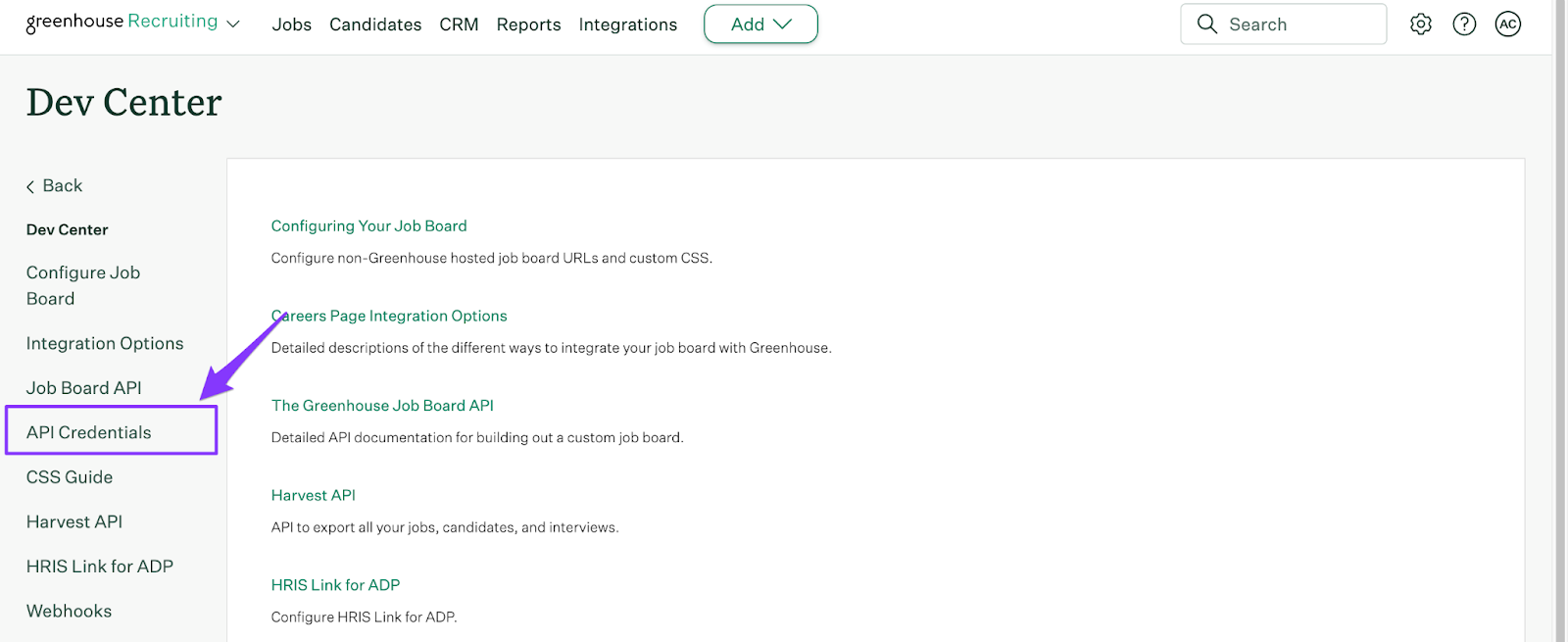Screen dimensions: 1568x642
Task: Select Reports in the top navigation
Action: pos(528,25)
